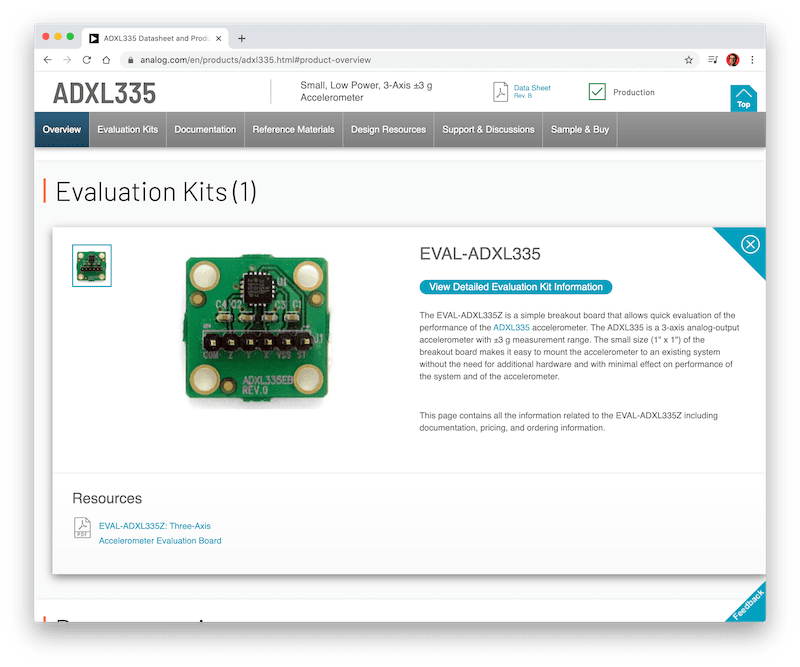Screen dimensions: 800x667
Task: Open the Documentation tab
Action: (205, 130)
